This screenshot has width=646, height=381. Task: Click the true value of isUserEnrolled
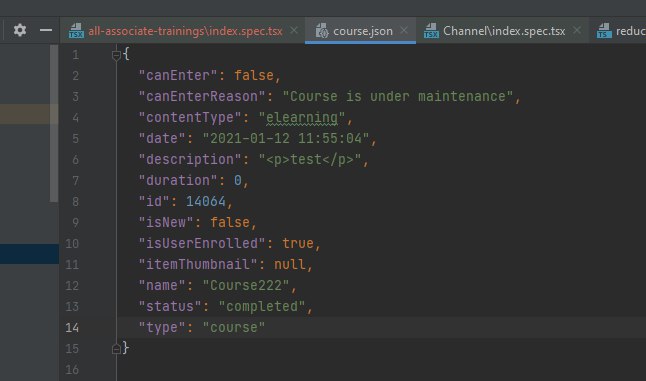pyautogui.click(x=298, y=243)
